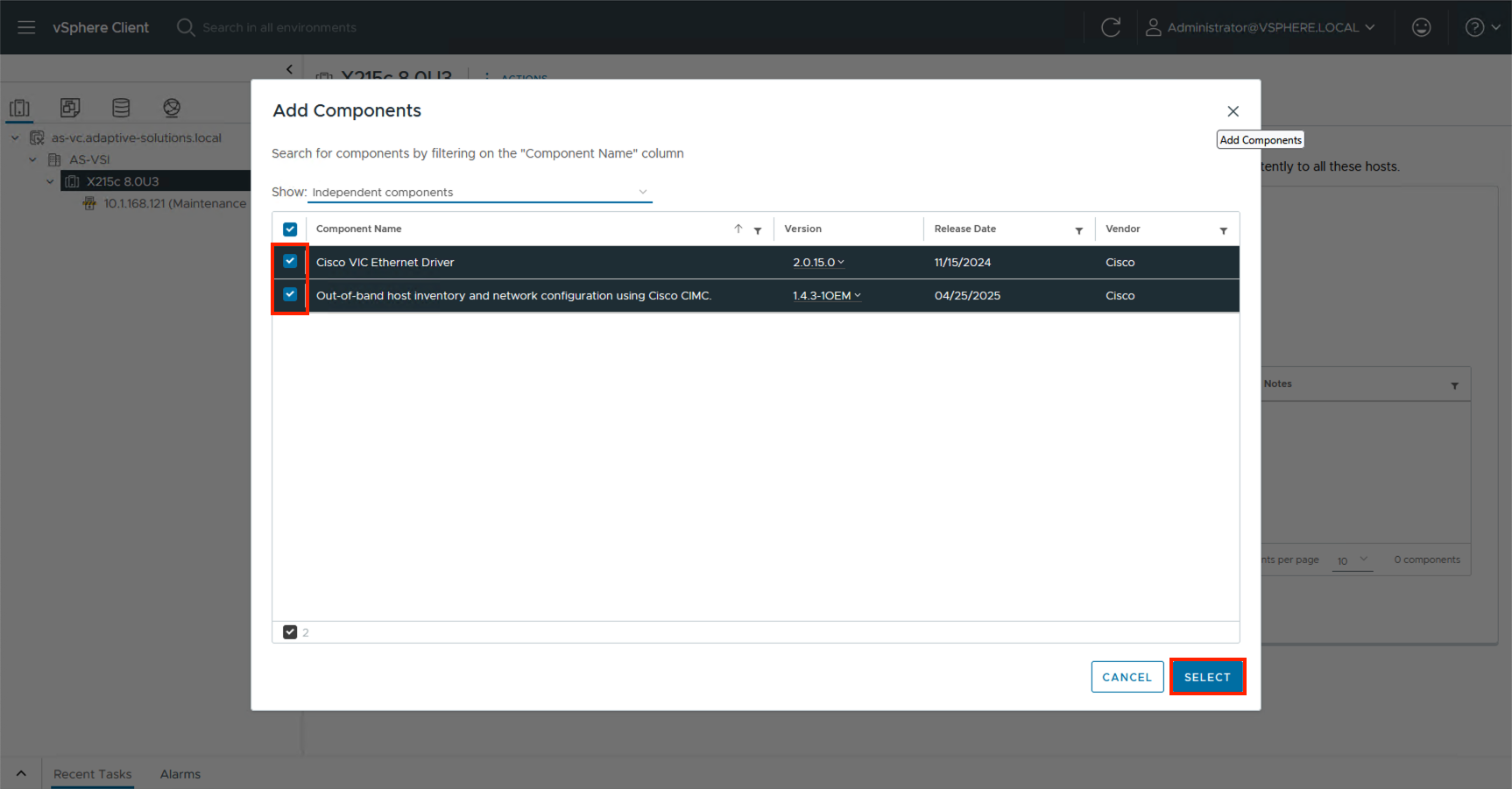1512x789 pixels.
Task: Click the SELECT button to confirm components
Action: 1207,676
